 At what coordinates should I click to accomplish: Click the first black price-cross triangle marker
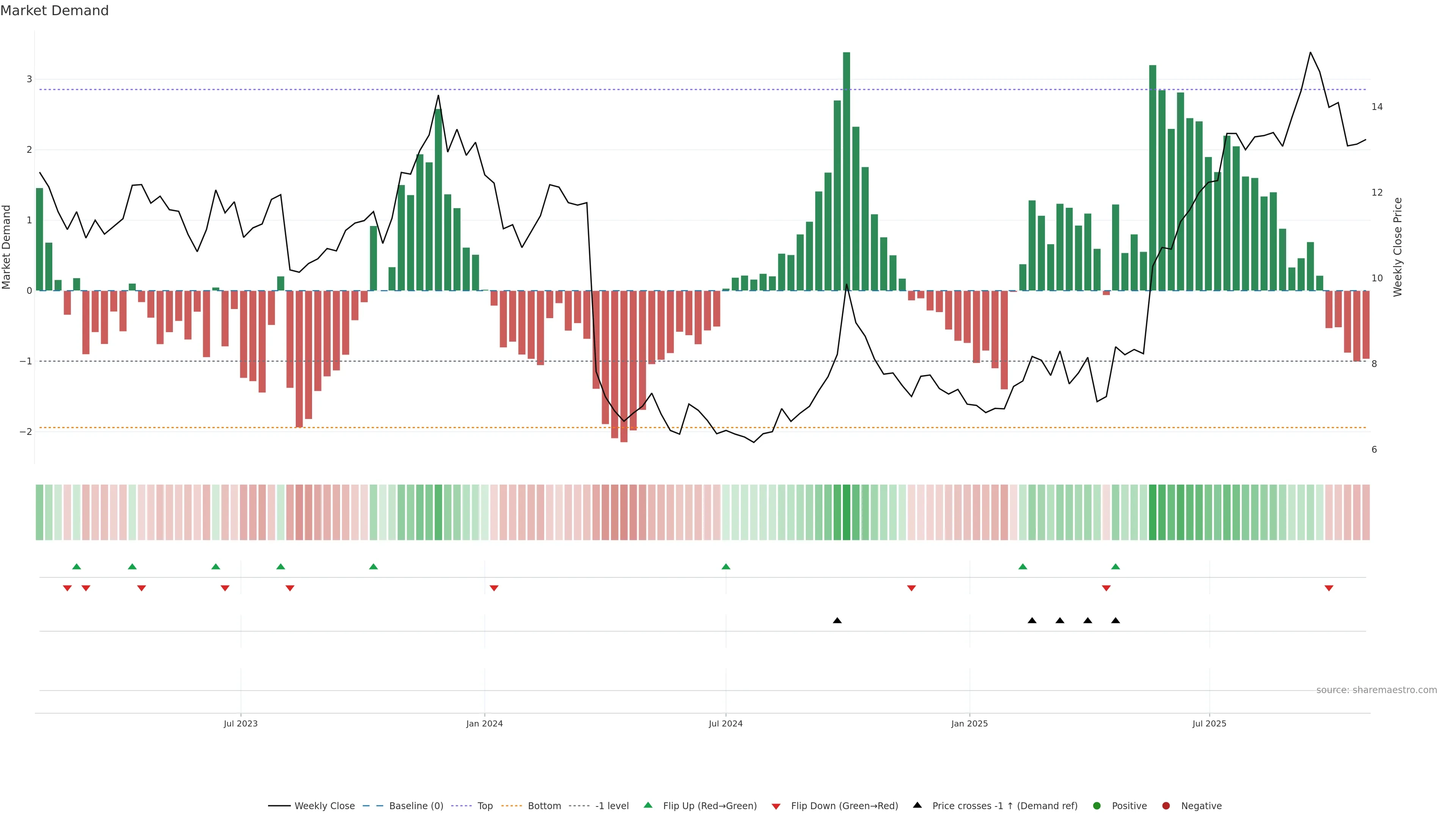(837, 621)
